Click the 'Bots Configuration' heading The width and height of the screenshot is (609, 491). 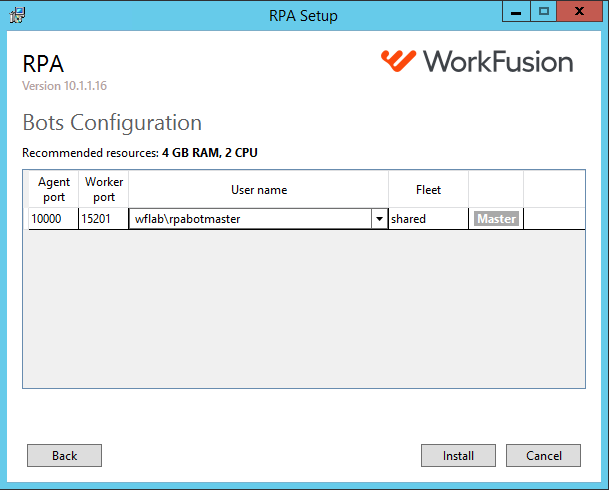click(112, 123)
